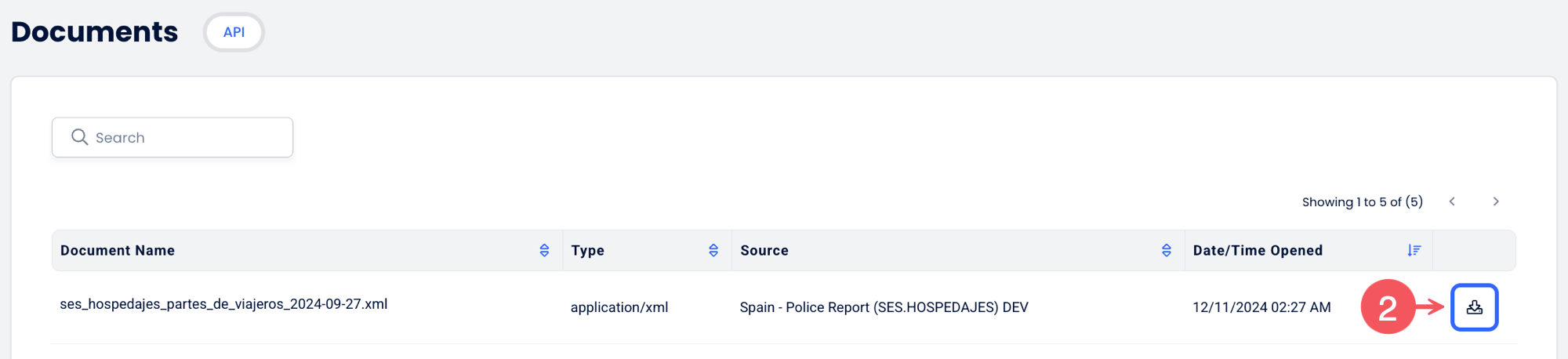Image resolution: width=1568 pixels, height=359 pixels.
Task: Click the 12/11/2024 02:27 AM date cell
Action: point(1261,307)
